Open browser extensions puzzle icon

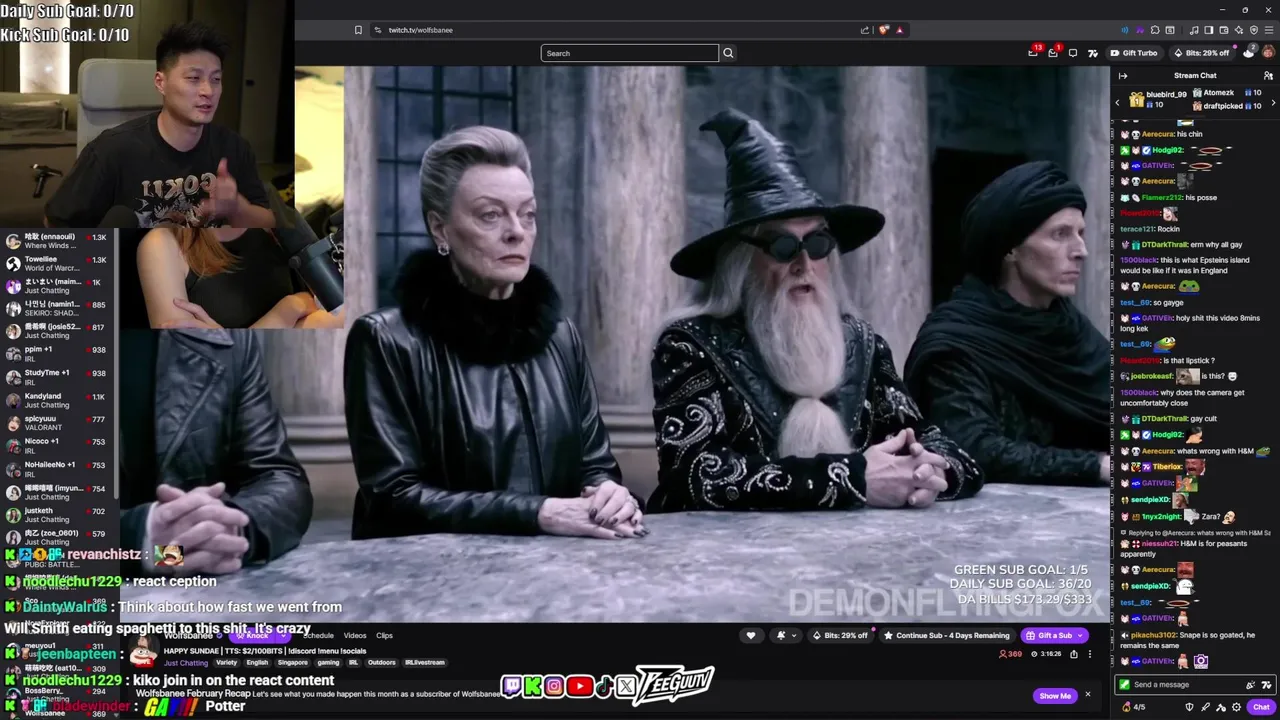(1155, 30)
